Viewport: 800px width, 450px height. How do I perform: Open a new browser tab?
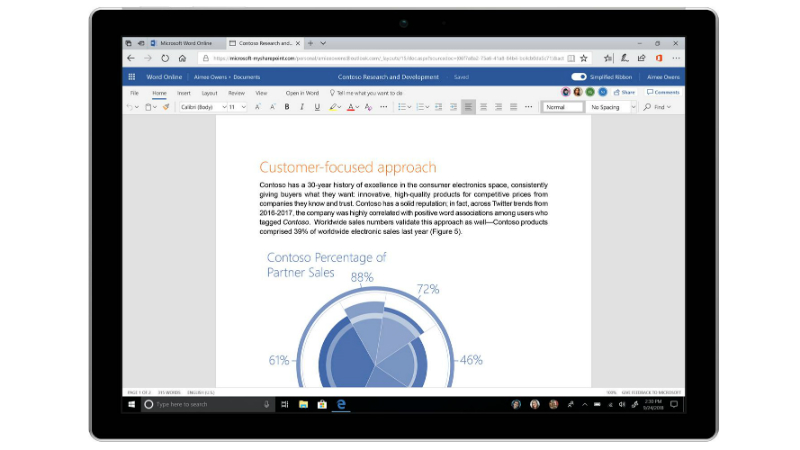coord(310,43)
